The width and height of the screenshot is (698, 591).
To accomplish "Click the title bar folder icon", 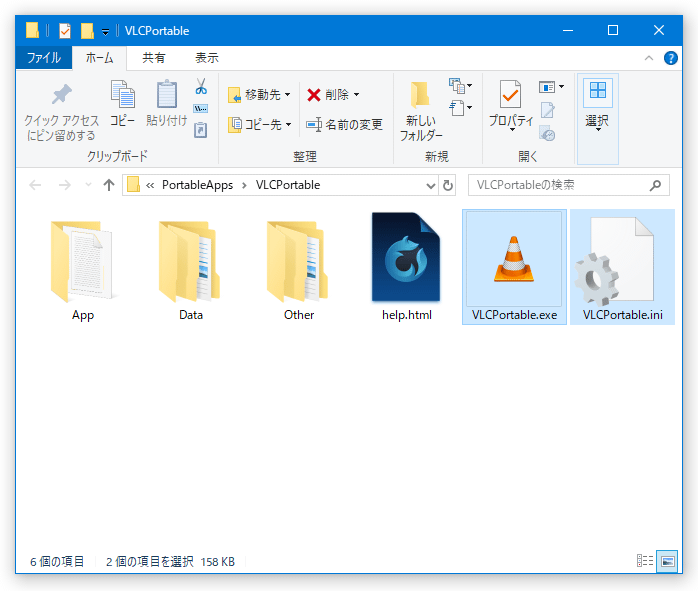I will coord(32,30).
